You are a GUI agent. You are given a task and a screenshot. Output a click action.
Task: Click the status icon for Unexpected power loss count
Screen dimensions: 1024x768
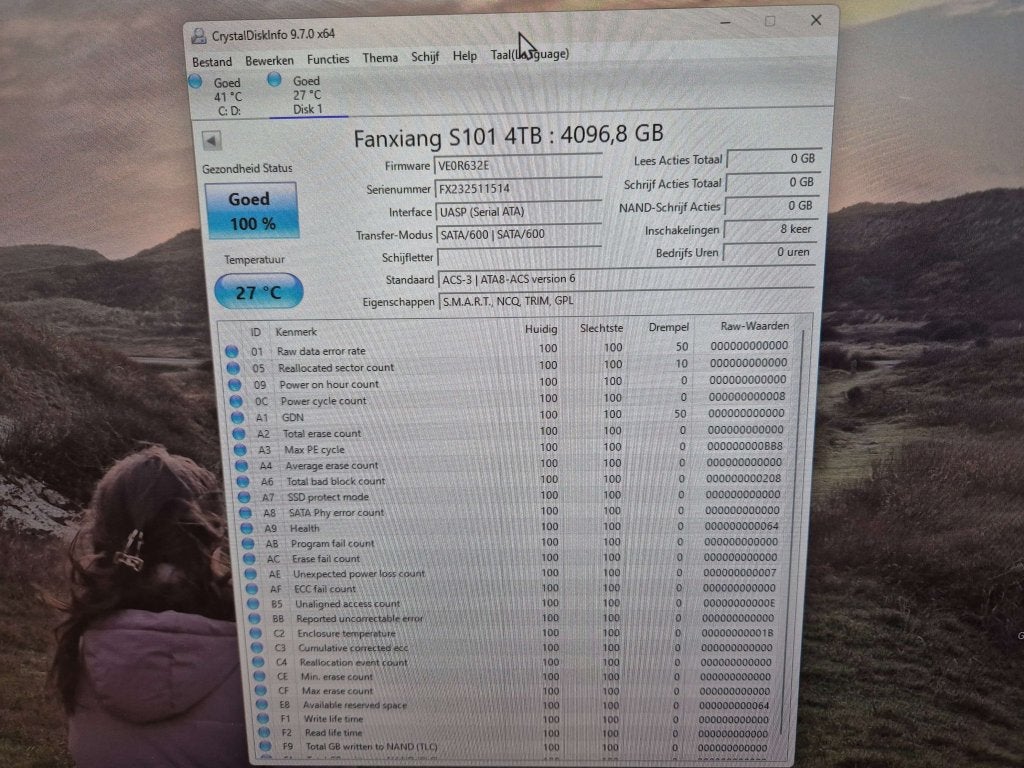tap(251, 573)
